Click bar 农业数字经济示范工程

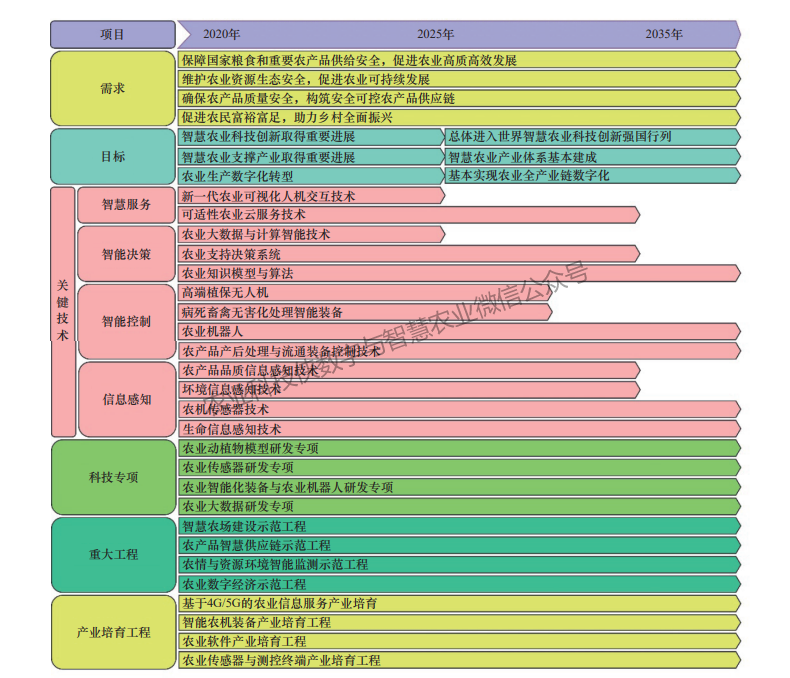point(459,584)
